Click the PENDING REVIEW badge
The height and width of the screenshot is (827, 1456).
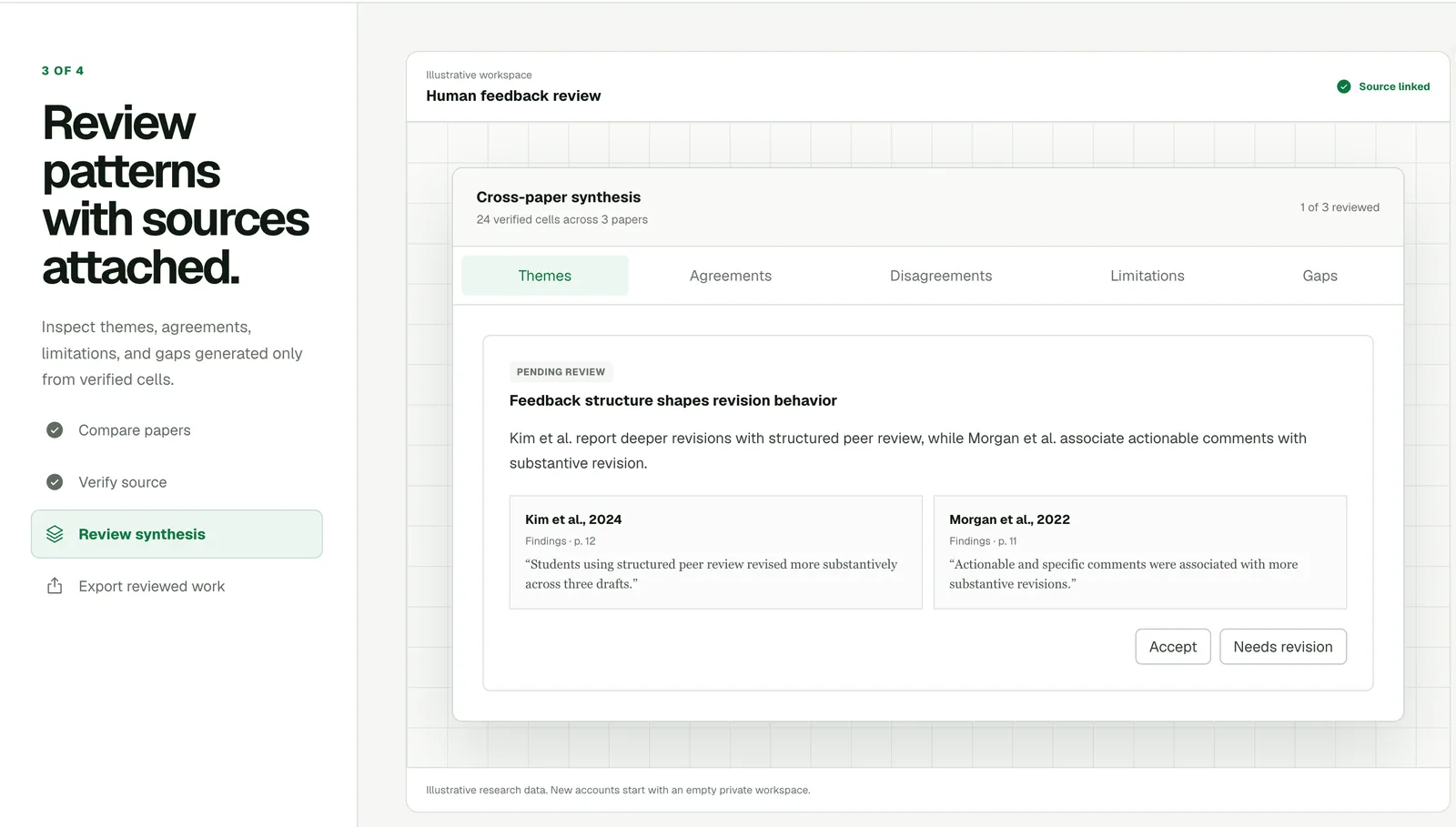click(x=561, y=371)
